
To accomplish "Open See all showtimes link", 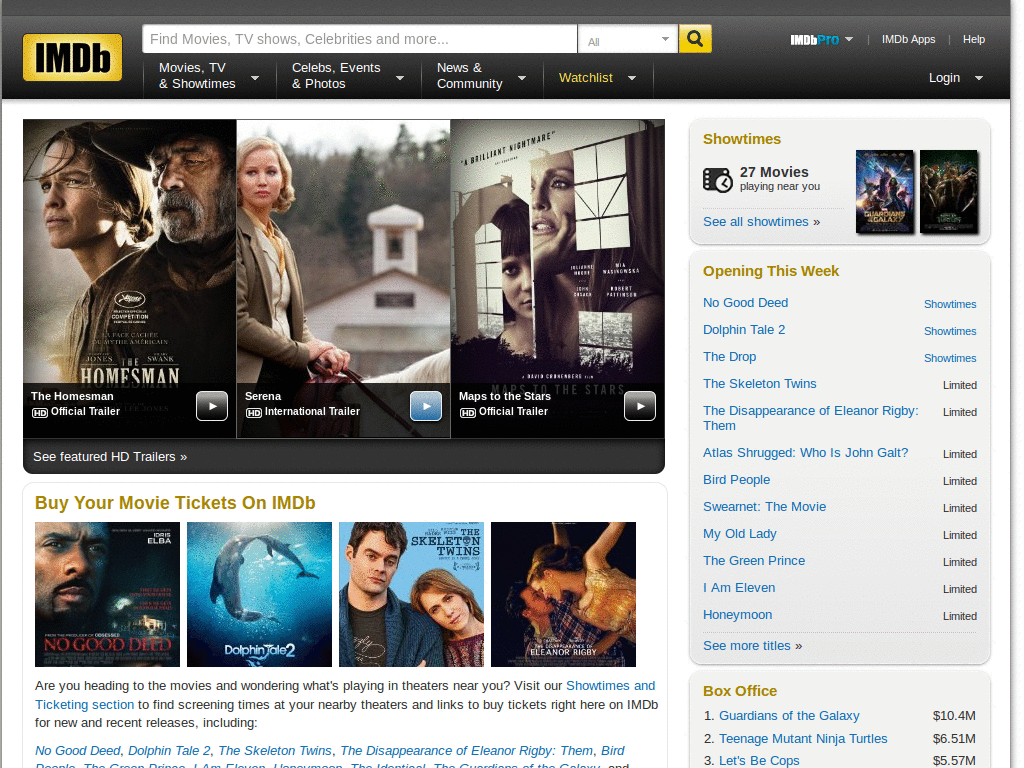I will pos(761,221).
